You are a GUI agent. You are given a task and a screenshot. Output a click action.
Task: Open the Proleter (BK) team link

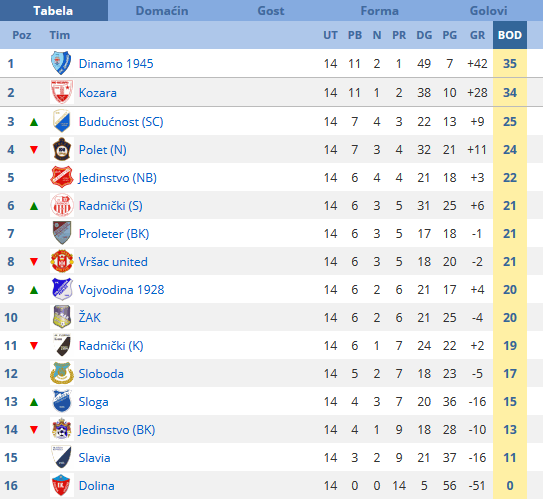pyautogui.click(x=114, y=234)
